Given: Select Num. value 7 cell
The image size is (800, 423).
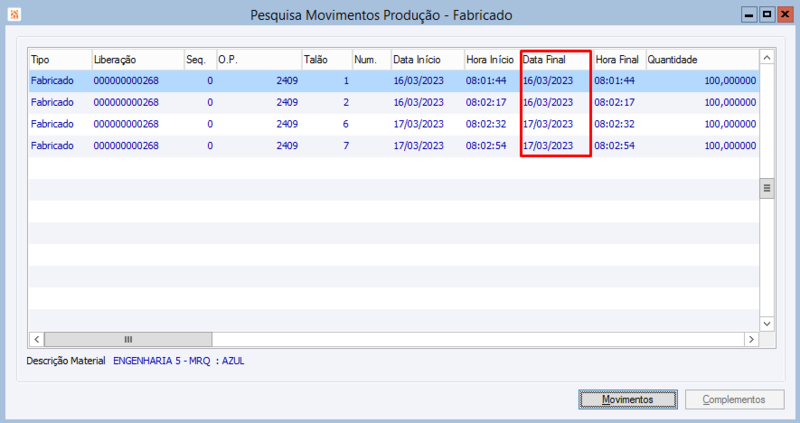Looking at the screenshot, I should point(346,145).
